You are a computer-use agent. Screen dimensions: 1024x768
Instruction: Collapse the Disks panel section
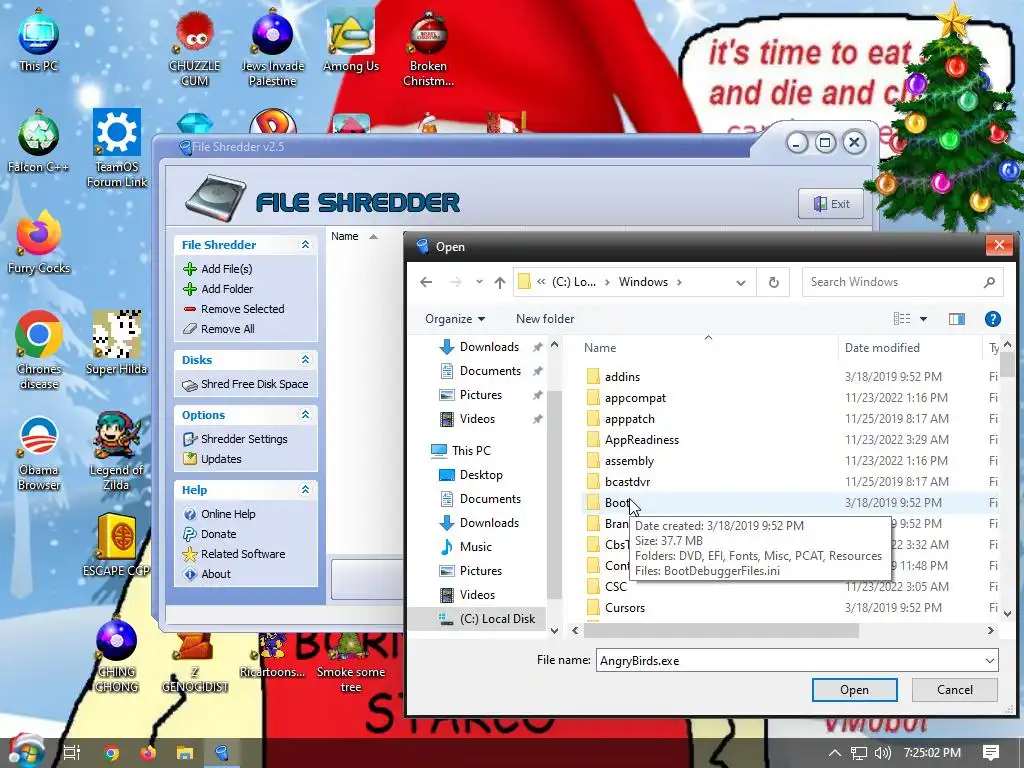click(305, 359)
